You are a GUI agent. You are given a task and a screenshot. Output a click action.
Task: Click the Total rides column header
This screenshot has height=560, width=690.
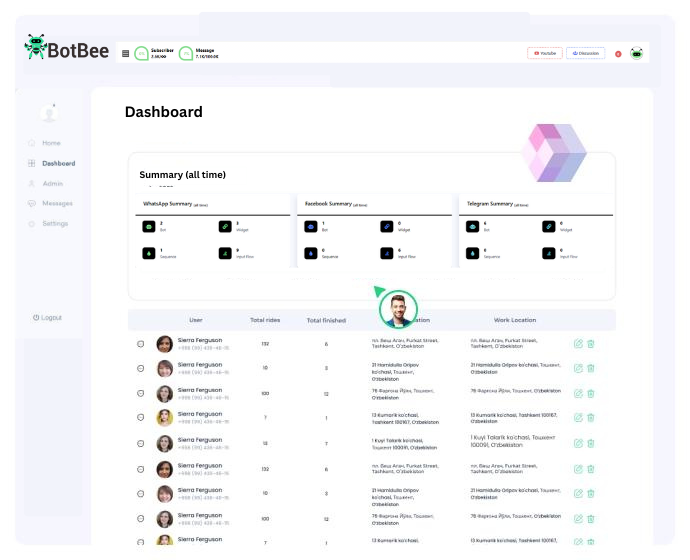(x=265, y=320)
